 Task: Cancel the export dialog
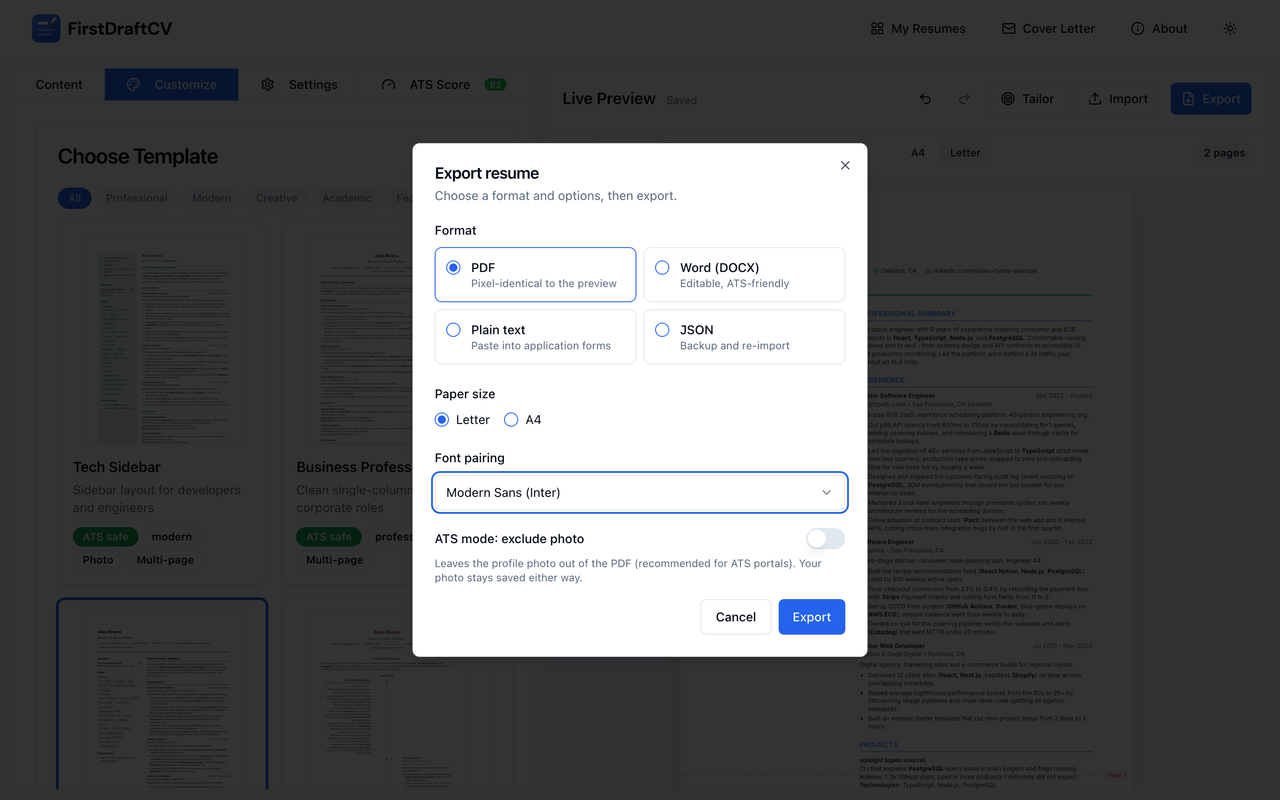pyautogui.click(x=735, y=617)
